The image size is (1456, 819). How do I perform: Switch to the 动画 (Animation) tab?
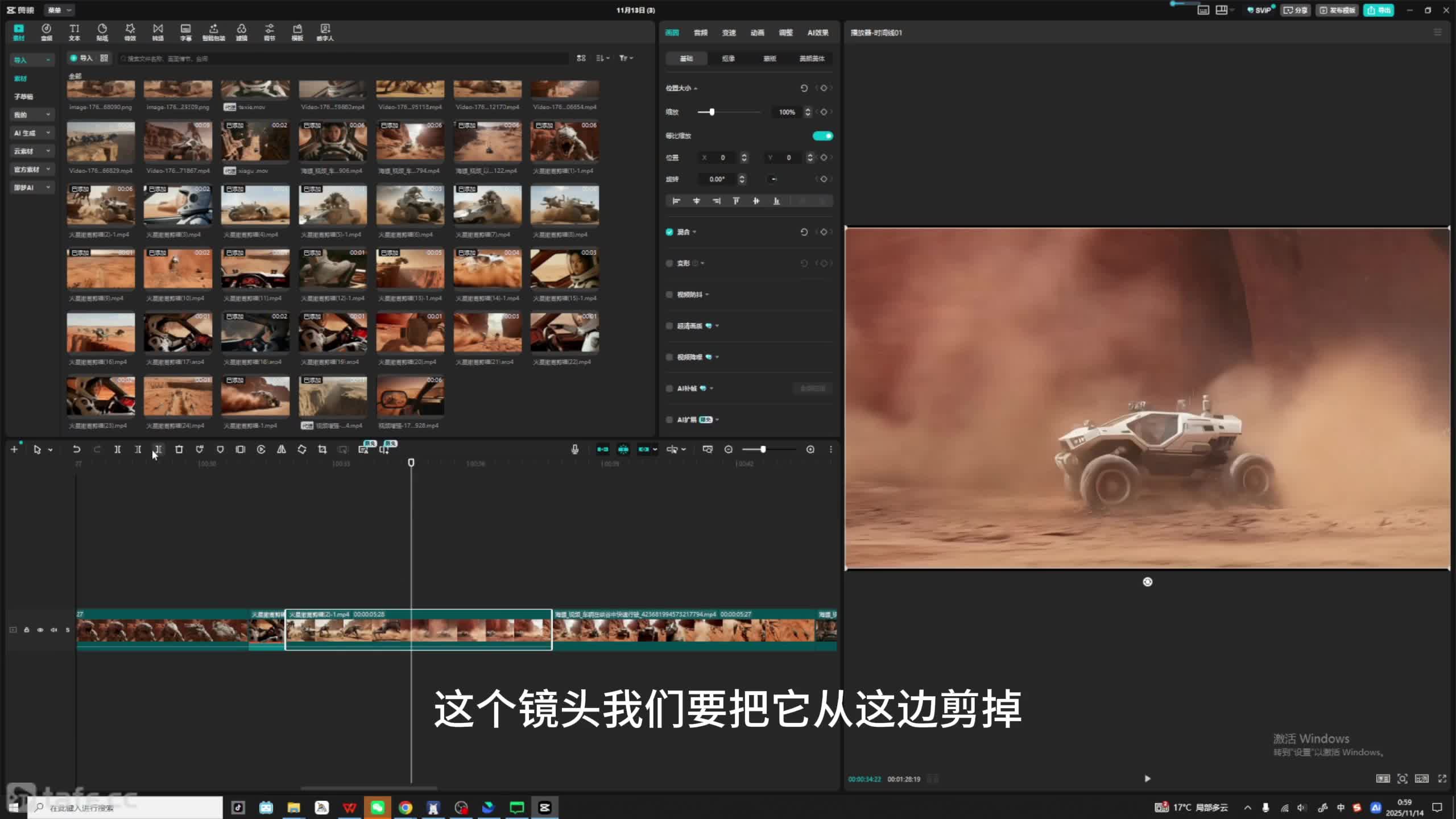pos(757,33)
